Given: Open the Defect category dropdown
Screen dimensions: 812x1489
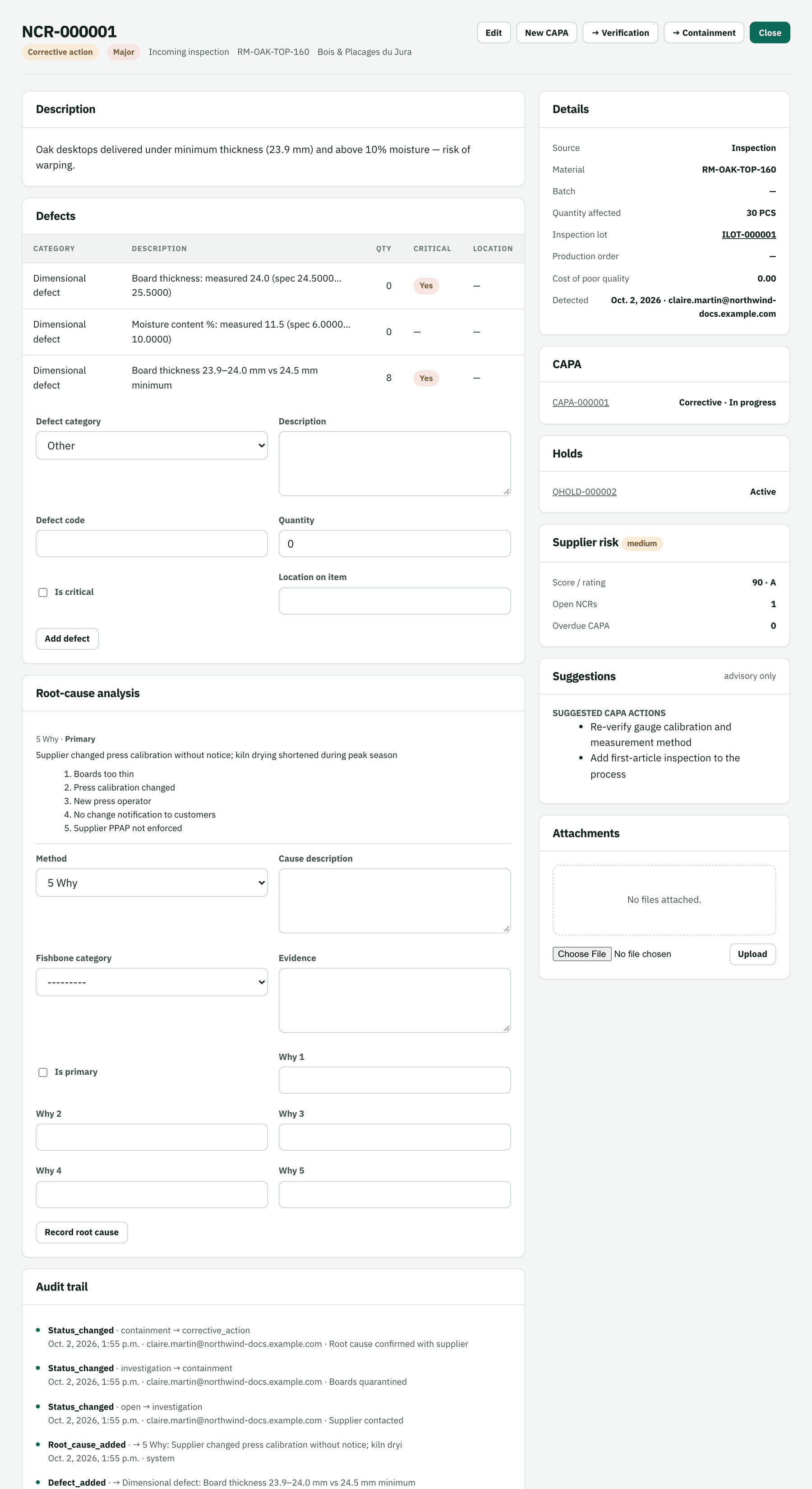Looking at the screenshot, I should point(152,446).
